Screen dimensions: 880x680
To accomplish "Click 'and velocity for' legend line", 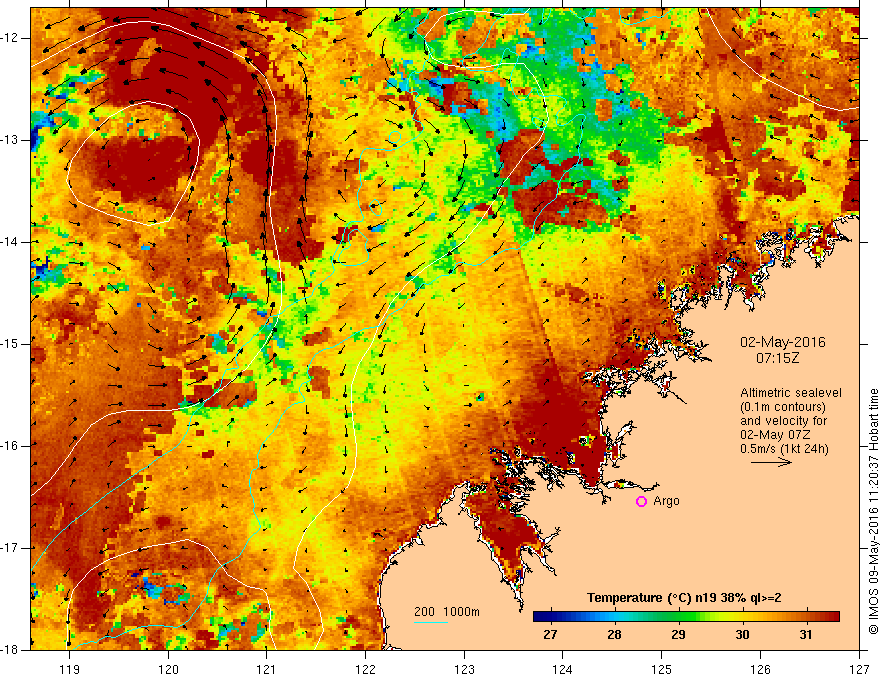I will pos(783,421).
